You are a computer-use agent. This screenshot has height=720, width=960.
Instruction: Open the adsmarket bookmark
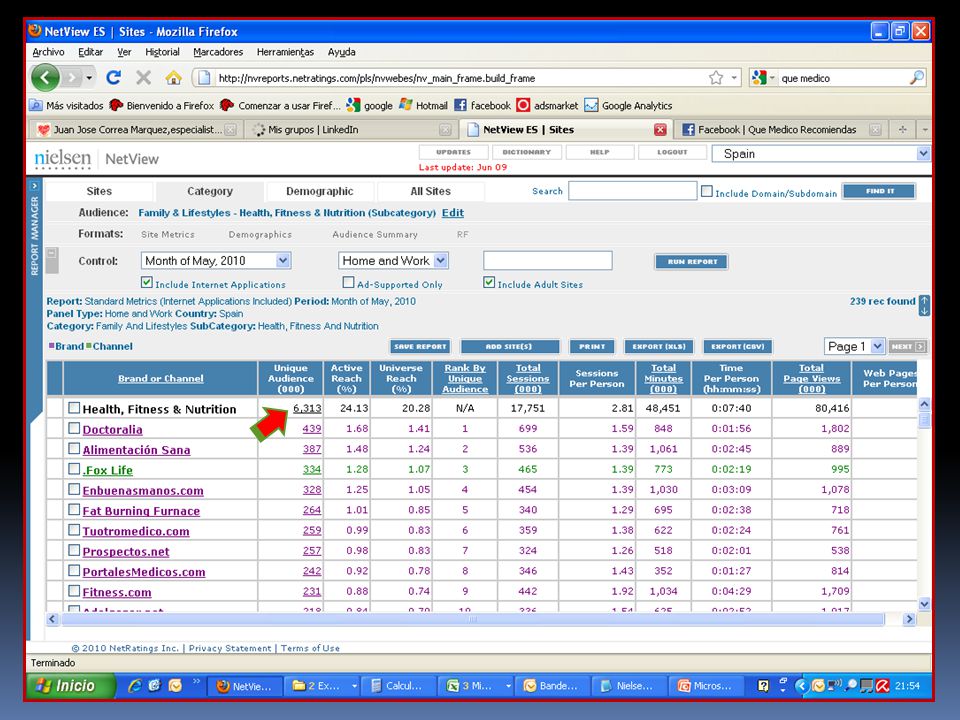pyautogui.click(x=547, y=105)
